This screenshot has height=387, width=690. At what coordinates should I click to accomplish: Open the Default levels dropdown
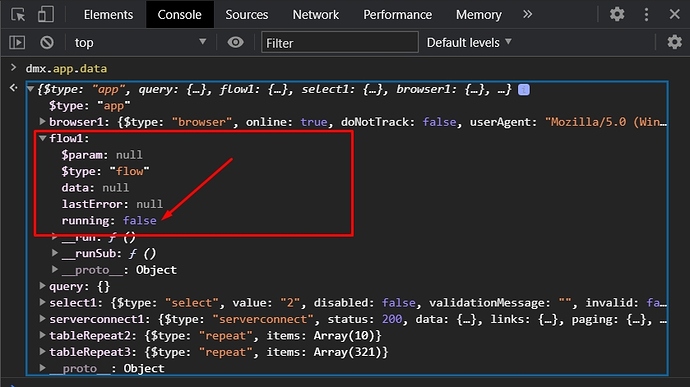point(469,43)
